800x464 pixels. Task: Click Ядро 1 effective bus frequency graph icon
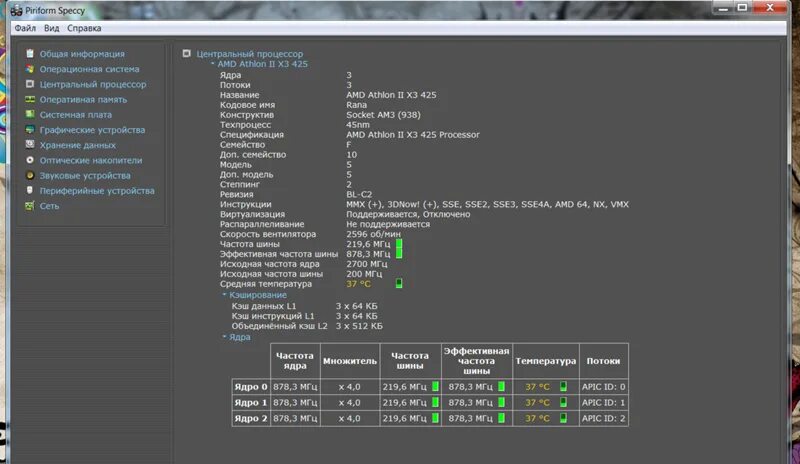tap(502, 402)
